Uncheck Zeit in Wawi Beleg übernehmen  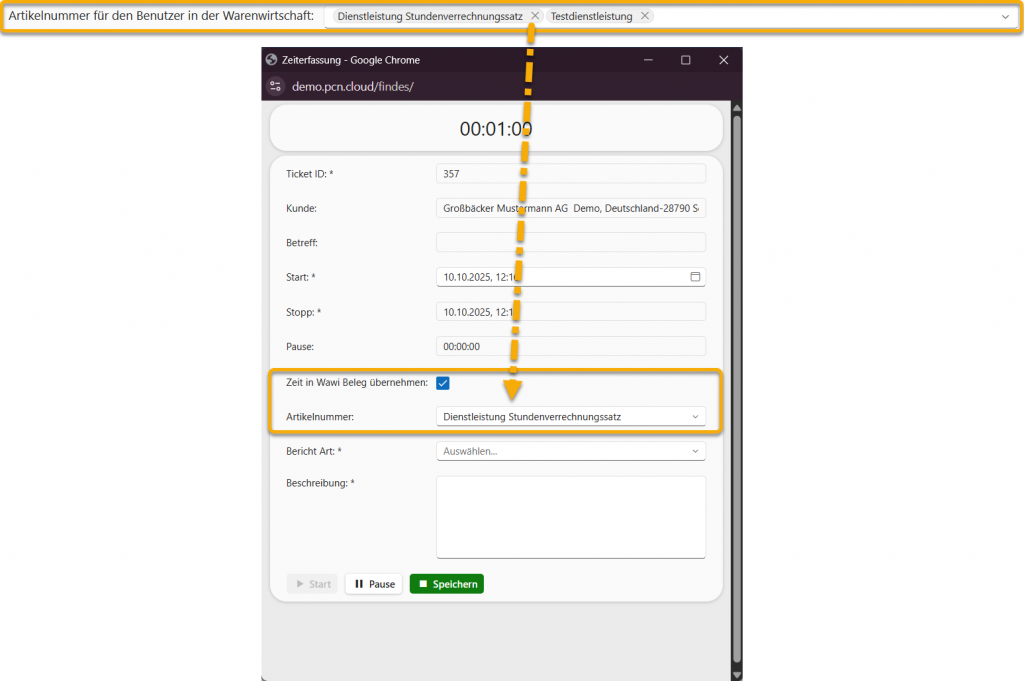(x=443, y=383)
